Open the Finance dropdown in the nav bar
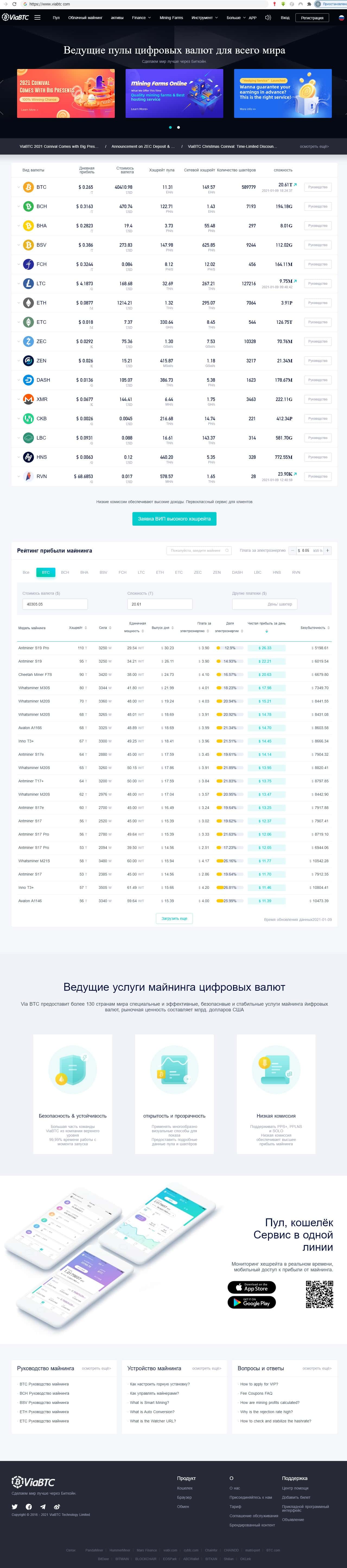 pyautogui.click(x=141, y=18)
